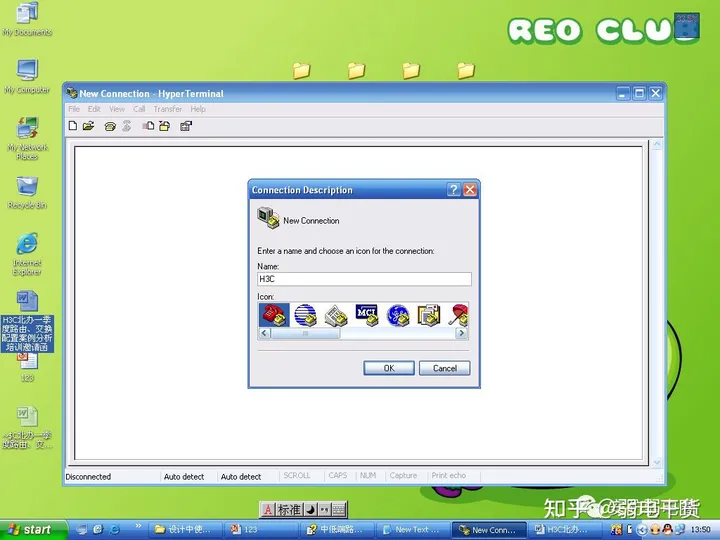Switch to New Conn... taskbar item

[x=489, y=529]
